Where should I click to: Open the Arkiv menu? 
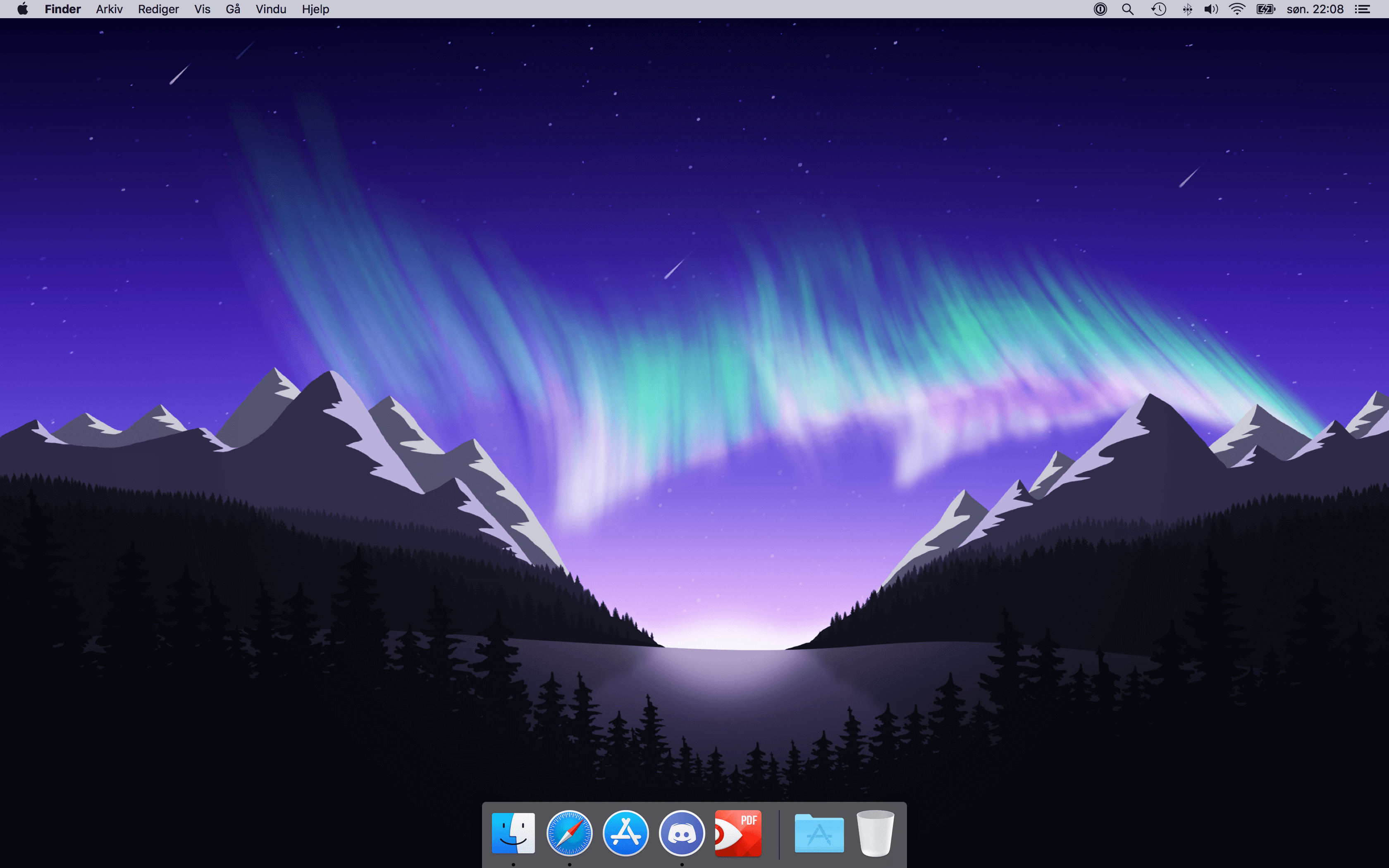click(x=109, y=9)
